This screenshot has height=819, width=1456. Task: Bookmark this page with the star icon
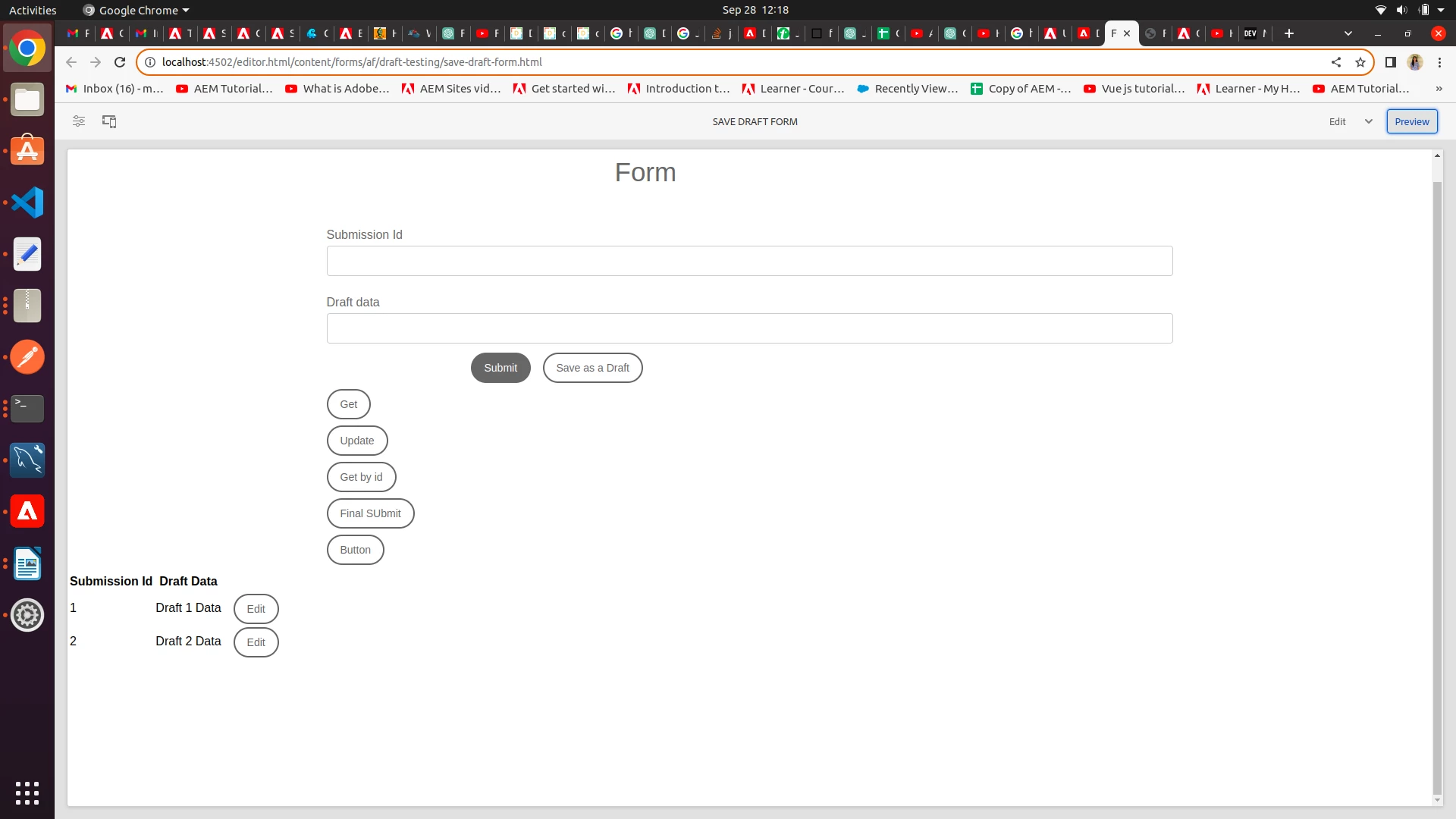1360,62
